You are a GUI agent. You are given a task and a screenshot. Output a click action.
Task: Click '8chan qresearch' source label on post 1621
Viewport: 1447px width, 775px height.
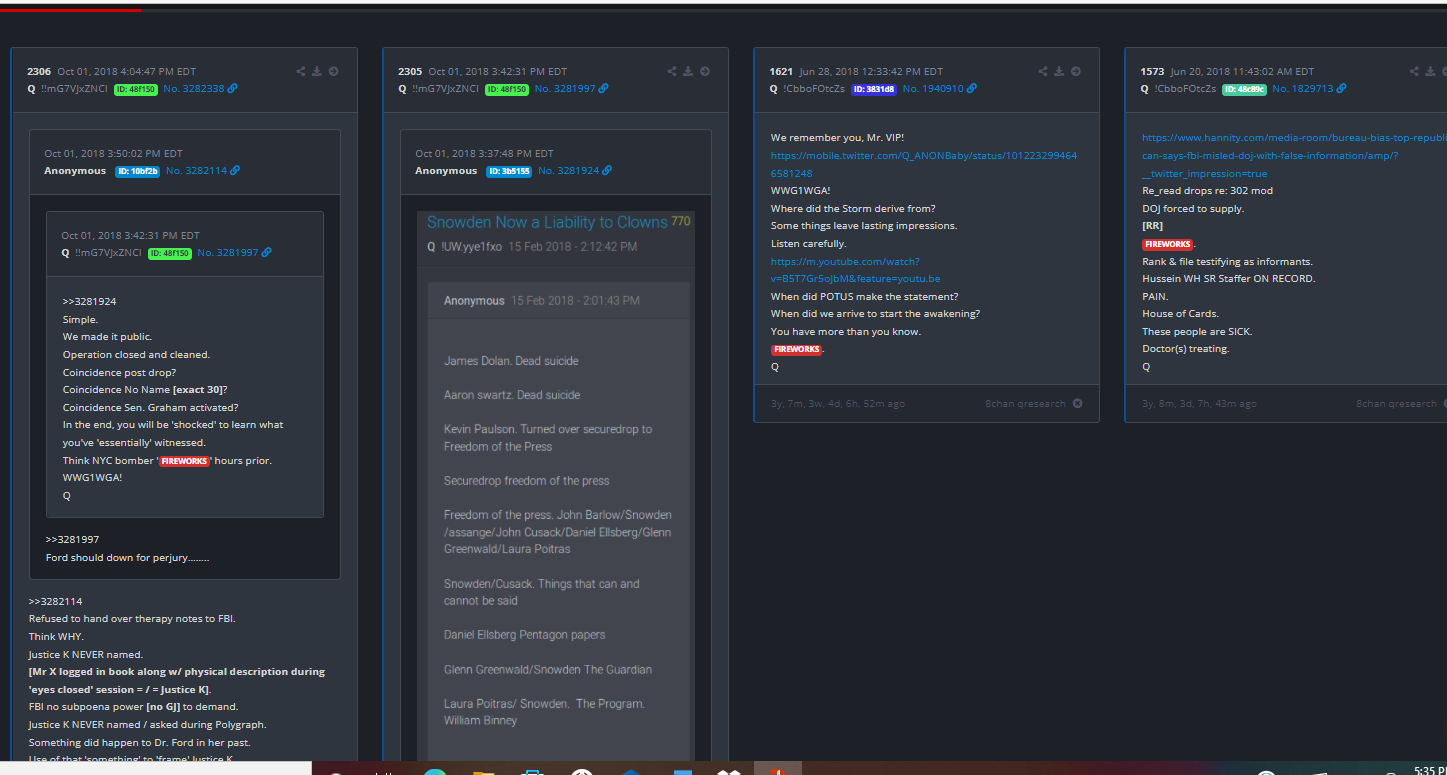[1025, 404]
